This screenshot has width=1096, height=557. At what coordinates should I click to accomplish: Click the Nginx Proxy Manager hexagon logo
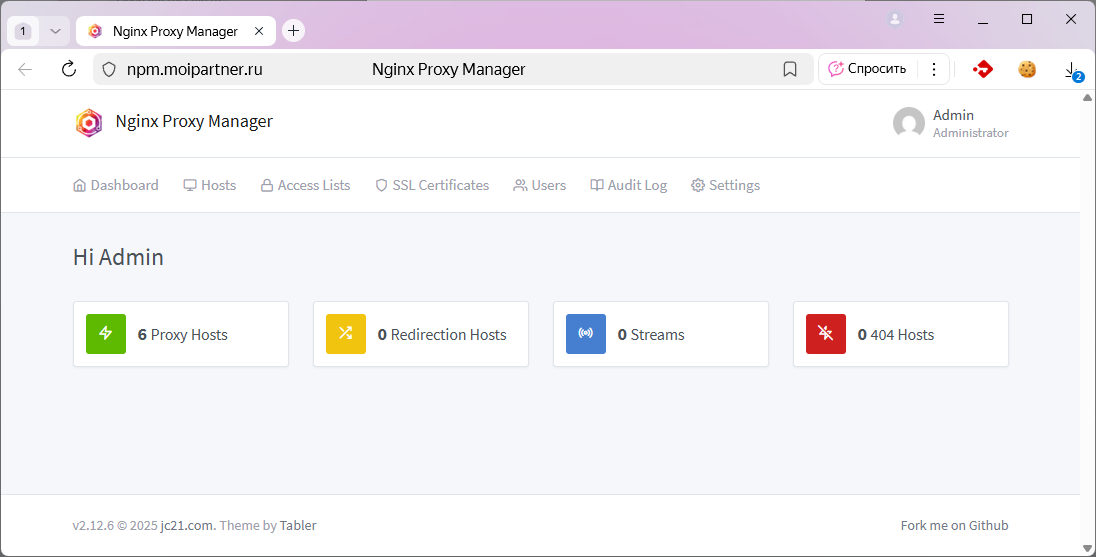point(89,122)
